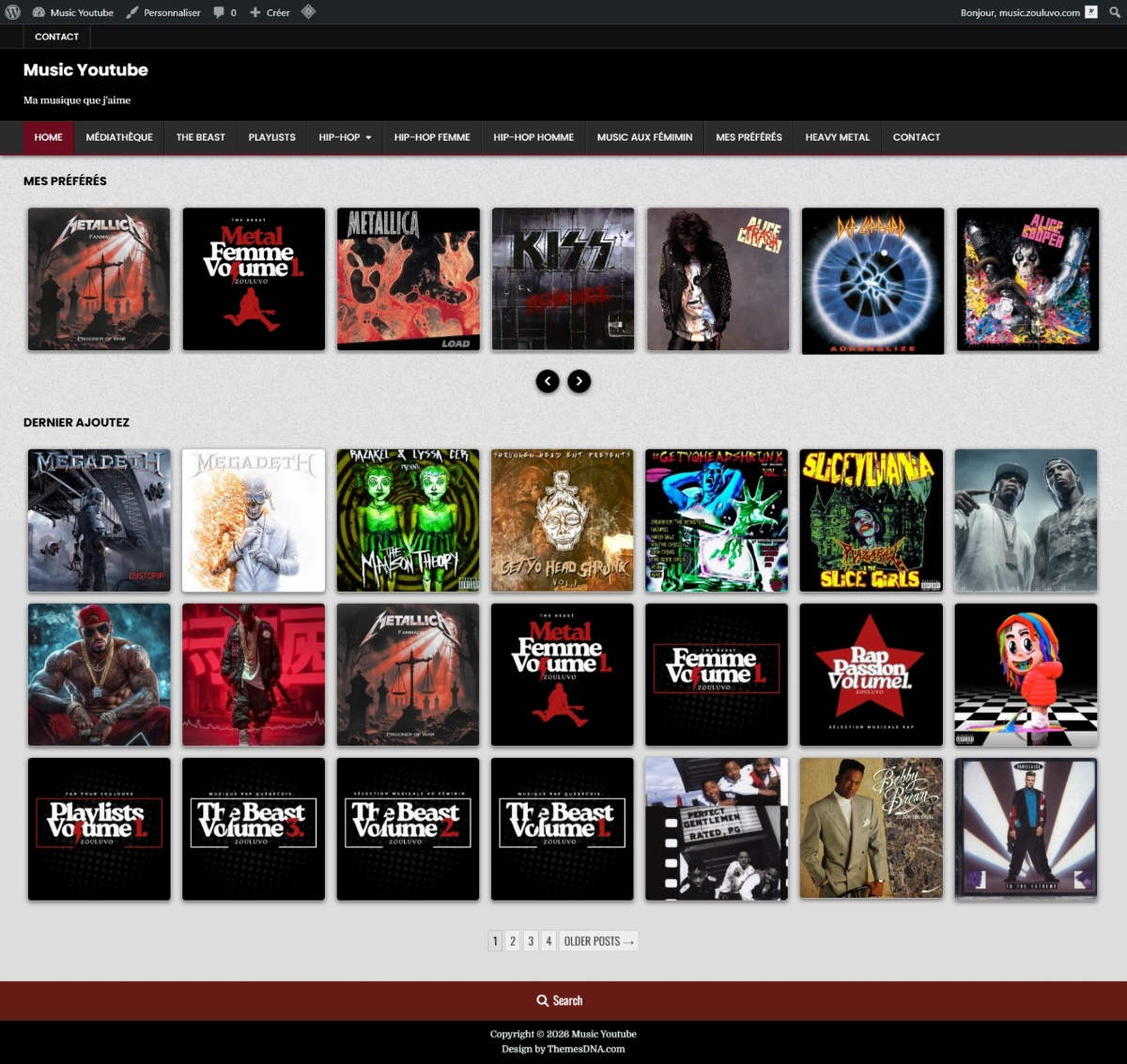Open the Rap Passion Volume 1 cover

tap(871, 674)
